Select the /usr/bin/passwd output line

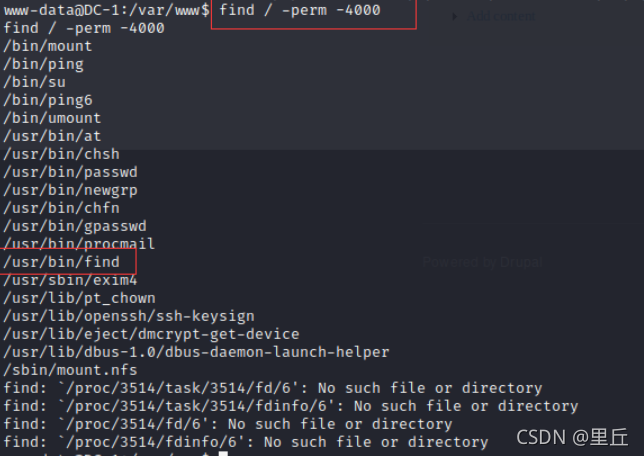click(x=71, y=172)
